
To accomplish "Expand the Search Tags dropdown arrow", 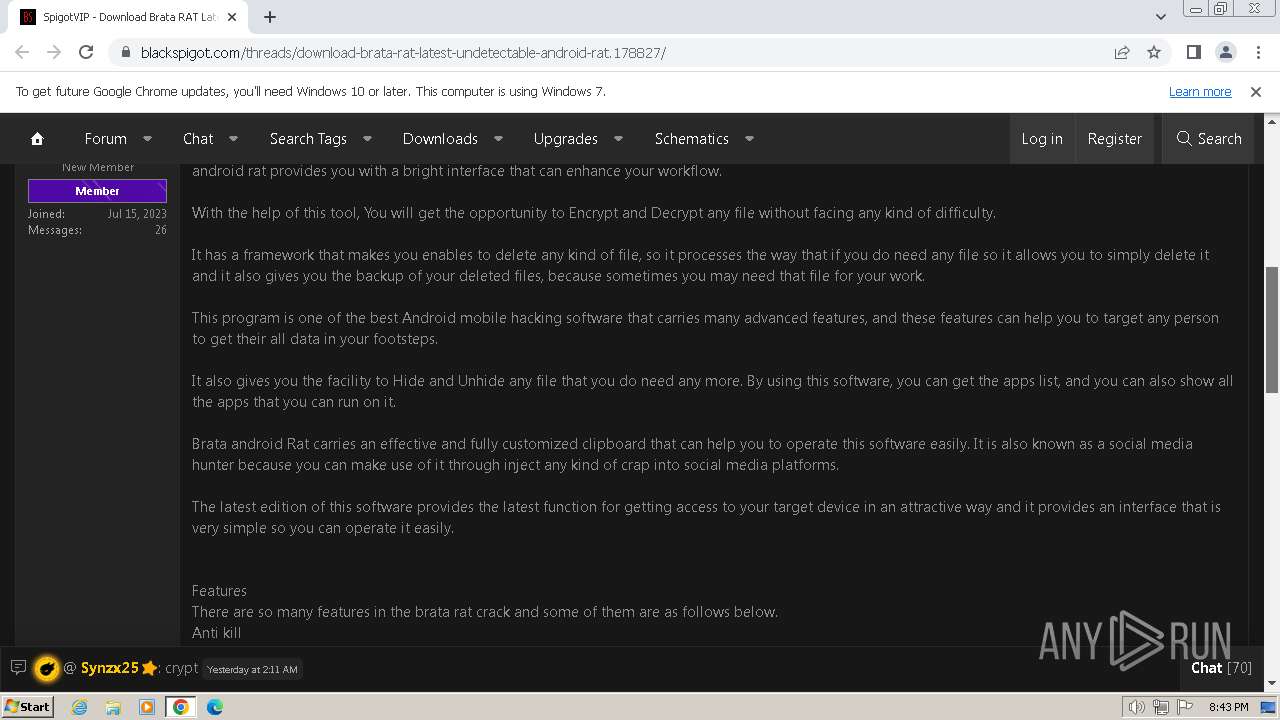I will (x=367, y=139).
